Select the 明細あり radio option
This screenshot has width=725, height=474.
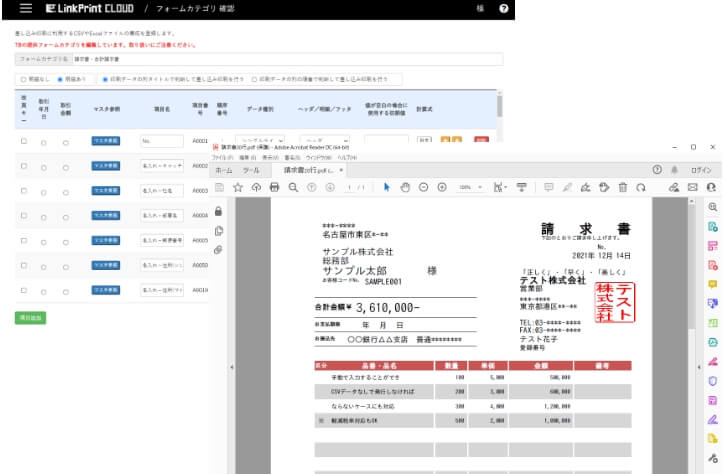pos(60,80)
